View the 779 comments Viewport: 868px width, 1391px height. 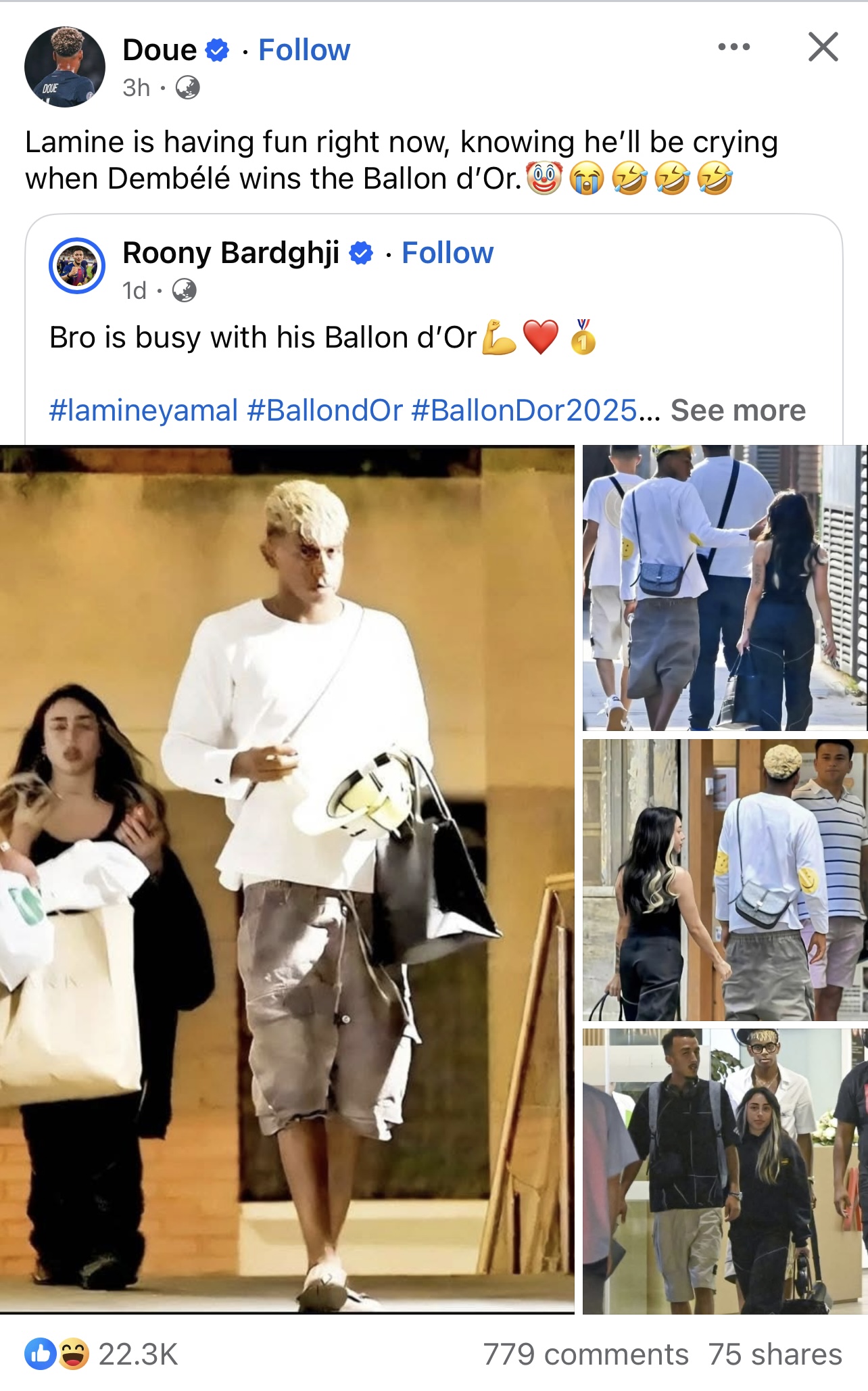[585, 1354]
